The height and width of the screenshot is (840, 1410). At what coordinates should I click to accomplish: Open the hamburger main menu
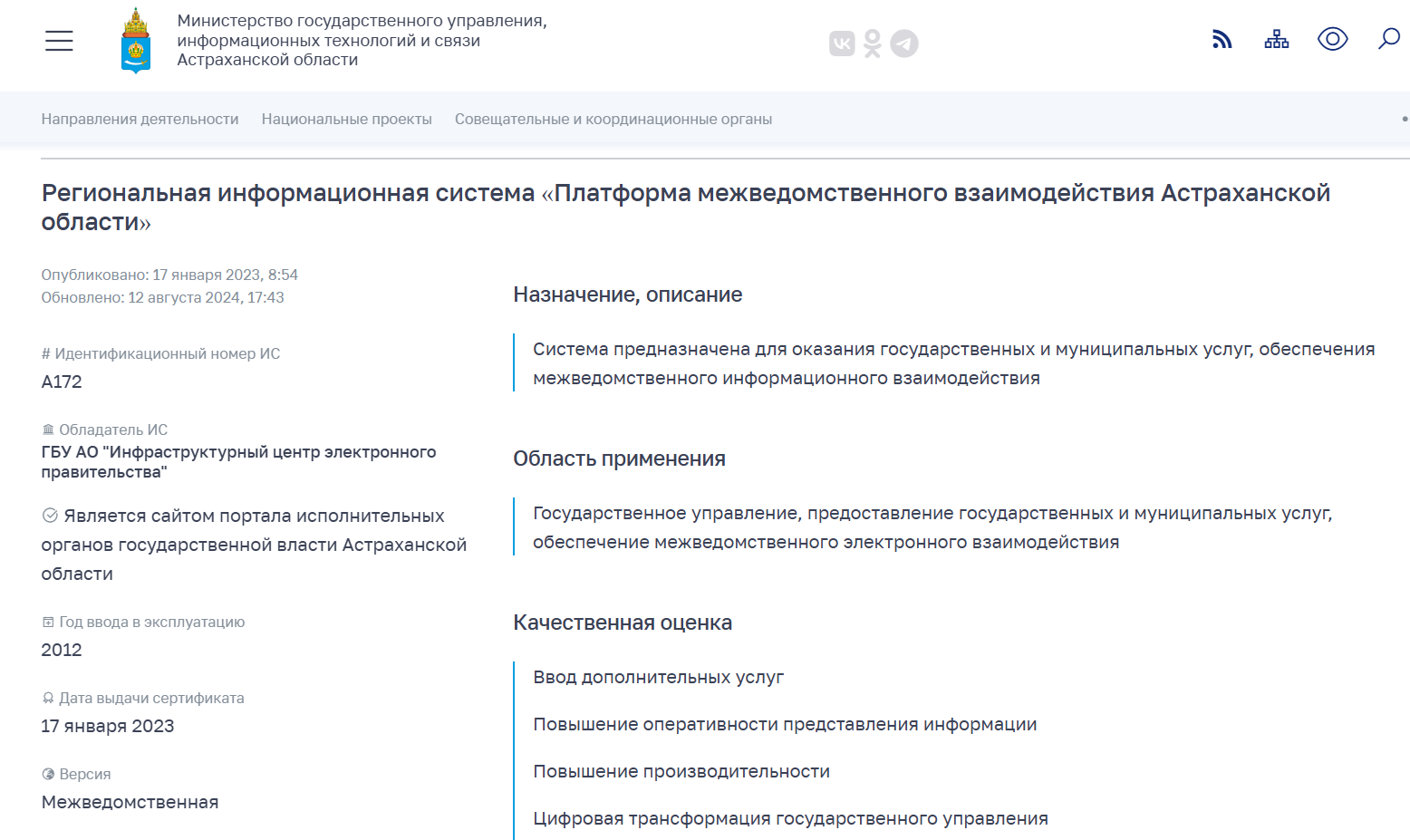pos(59,41)
